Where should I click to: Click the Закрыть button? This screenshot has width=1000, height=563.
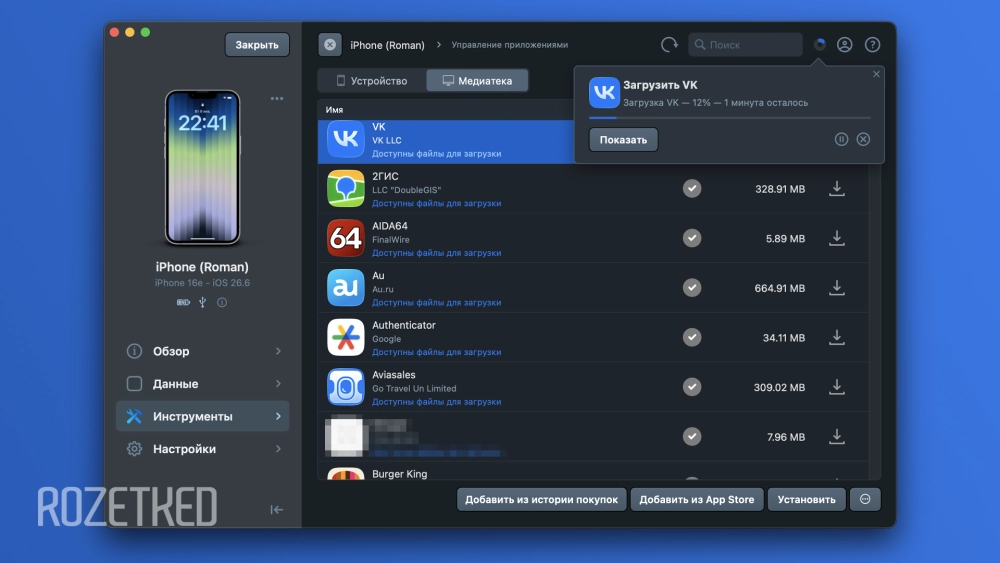tap(257, 45)
